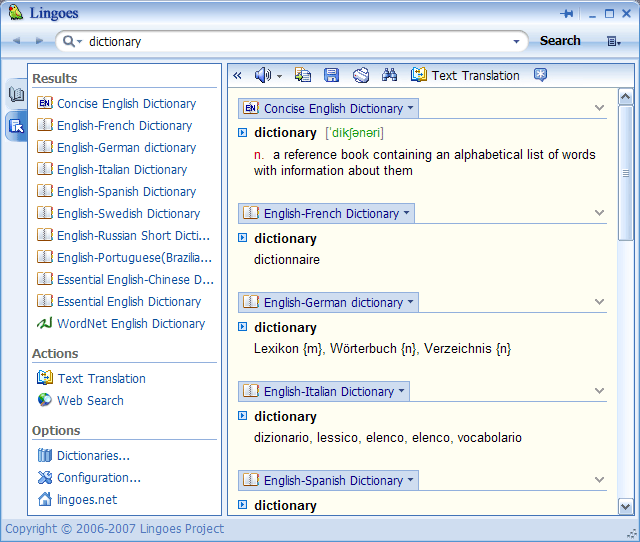This screenshot has width=640, height=542.
Task: Open the search history dropdown arrow
Action: point(517,42)
